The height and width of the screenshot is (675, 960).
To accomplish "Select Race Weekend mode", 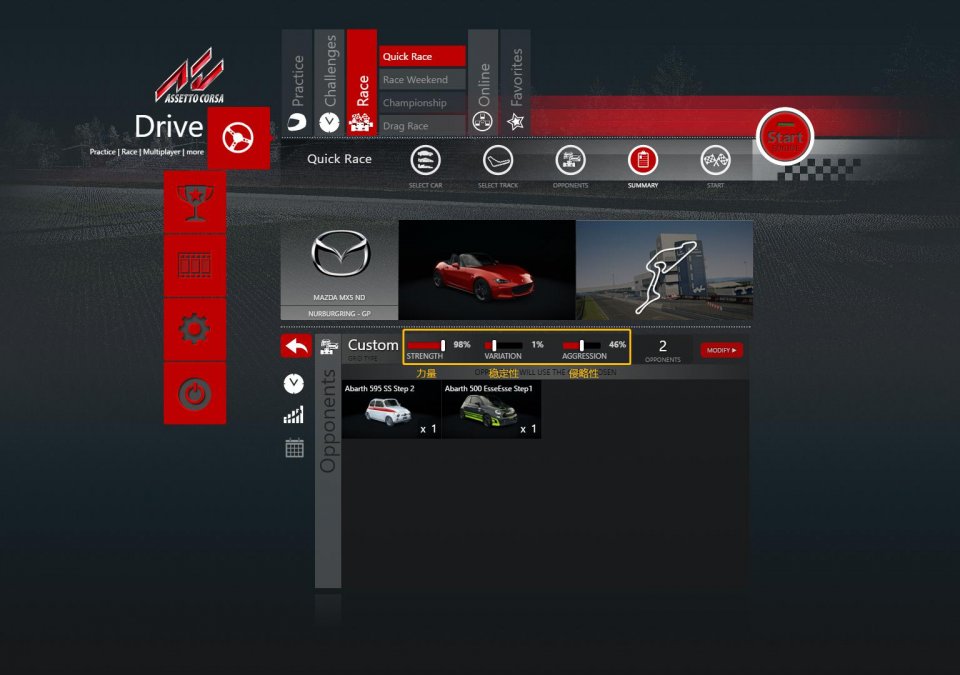I will (422, 80).
